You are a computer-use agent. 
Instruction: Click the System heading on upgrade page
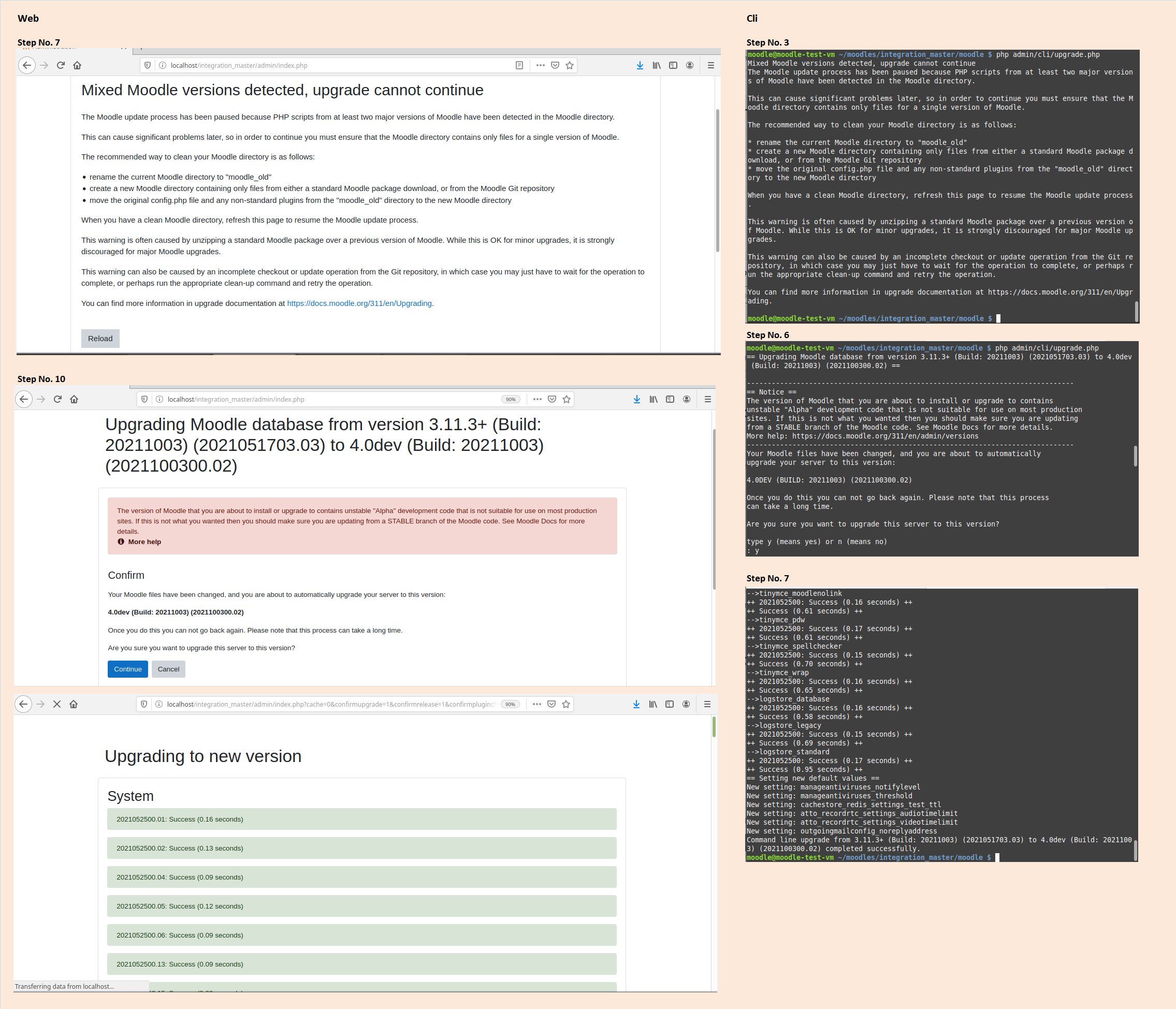[x=130, y=796]
